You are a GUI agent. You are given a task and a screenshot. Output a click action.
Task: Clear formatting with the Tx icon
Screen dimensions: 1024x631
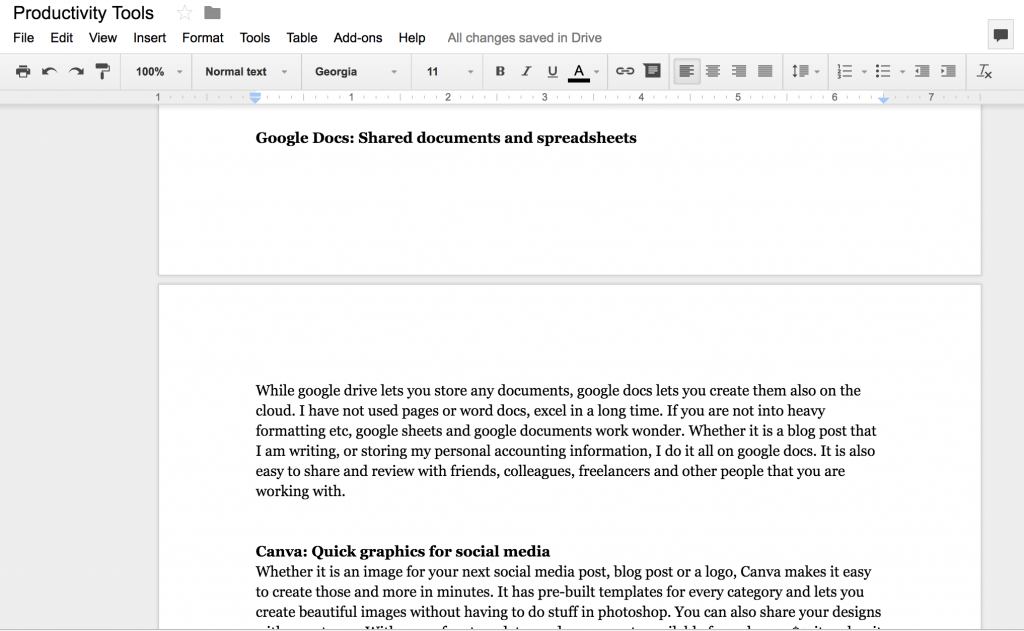click(983, 71)
